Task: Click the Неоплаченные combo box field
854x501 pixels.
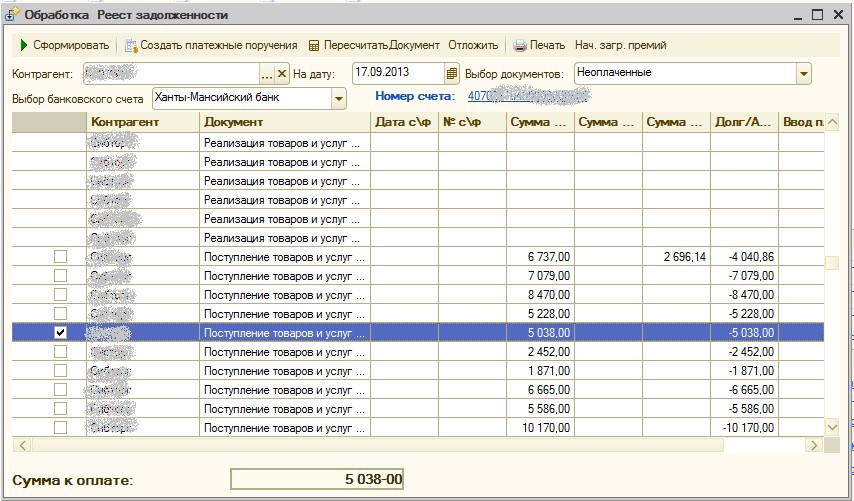Action: point(685,74)
